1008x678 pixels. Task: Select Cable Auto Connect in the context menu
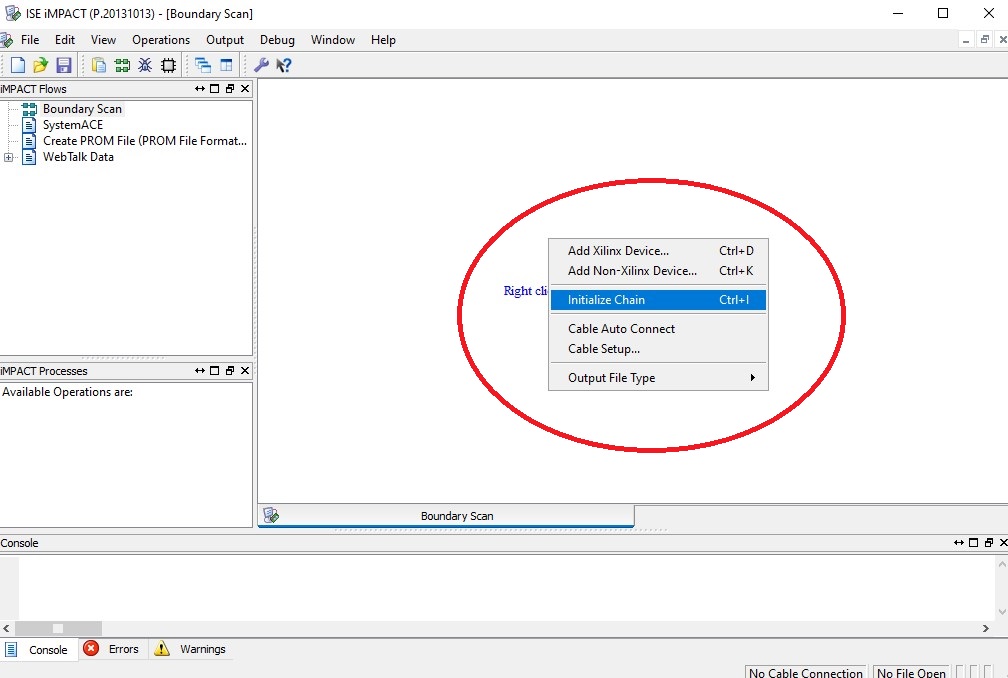tap(658, 328)
